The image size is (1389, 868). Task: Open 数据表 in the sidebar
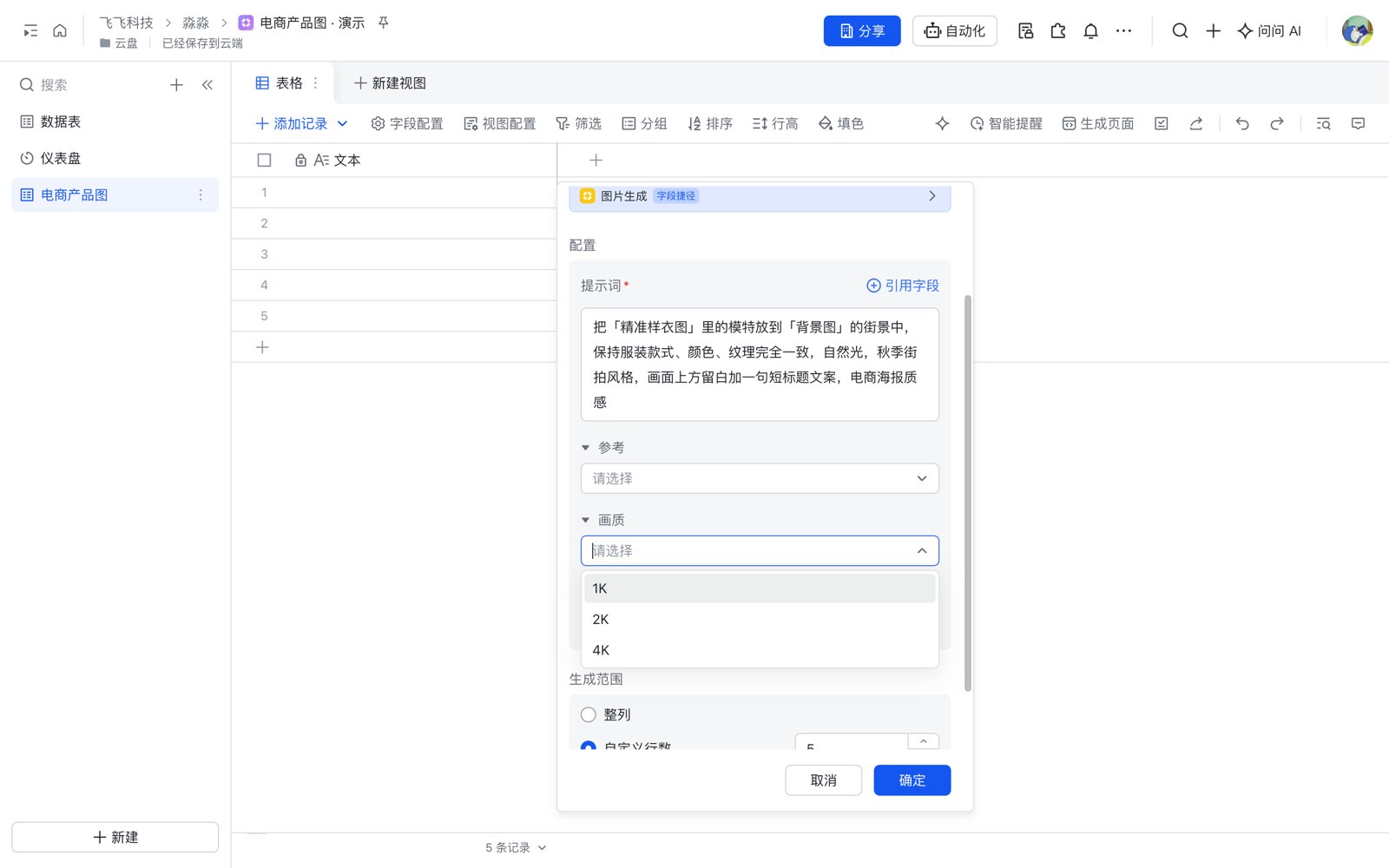pyautogui.click(x=115, y=122)
